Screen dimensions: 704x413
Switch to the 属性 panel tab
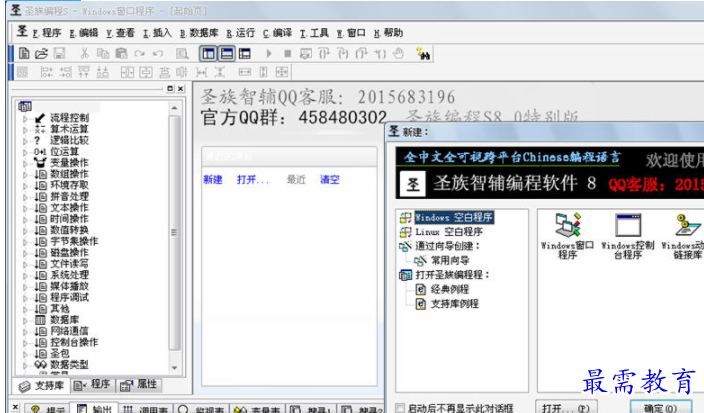pyautogui.click(x=138, y=385)
